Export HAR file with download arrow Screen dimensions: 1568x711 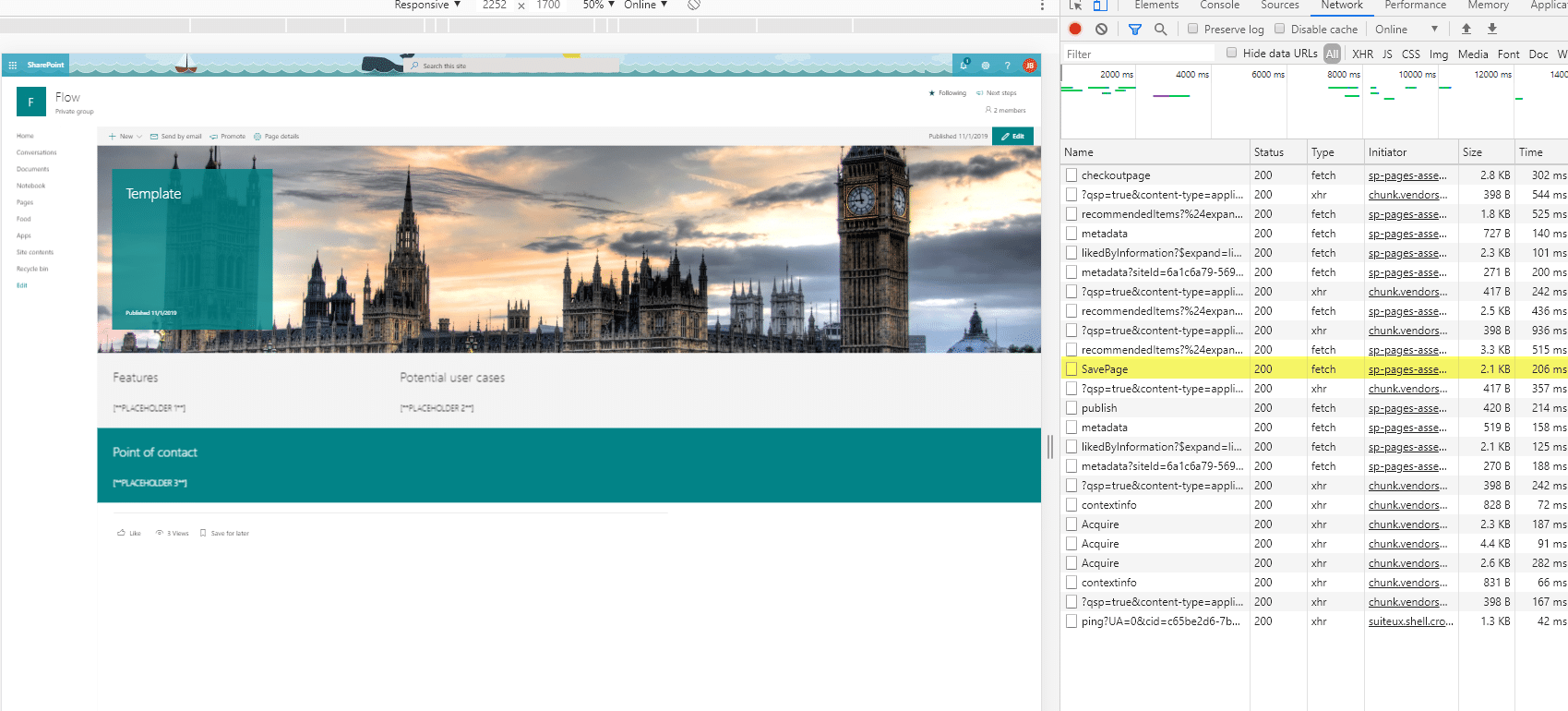(x=1492, y=29)
